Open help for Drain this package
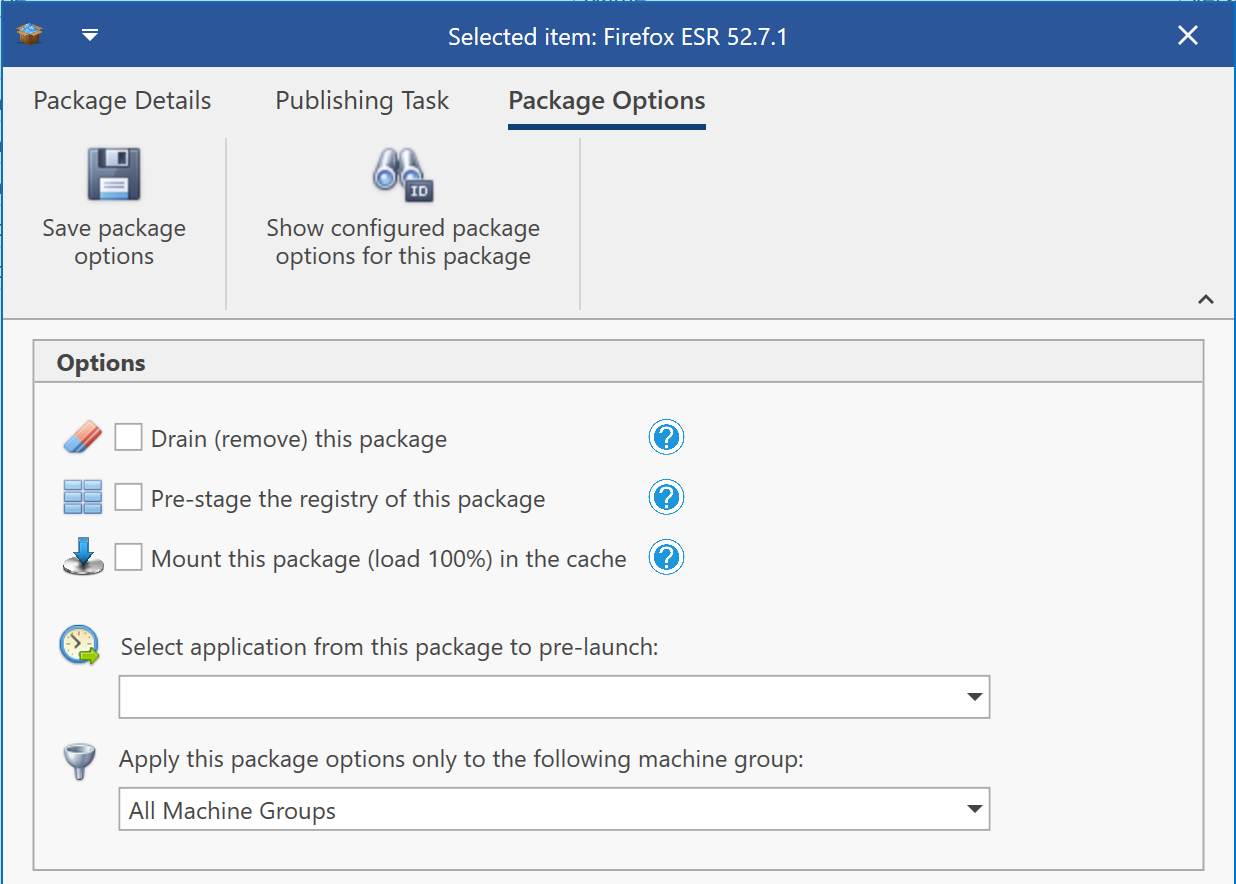The height and width of the screenshot is (884, 1236). click(666, 438)
